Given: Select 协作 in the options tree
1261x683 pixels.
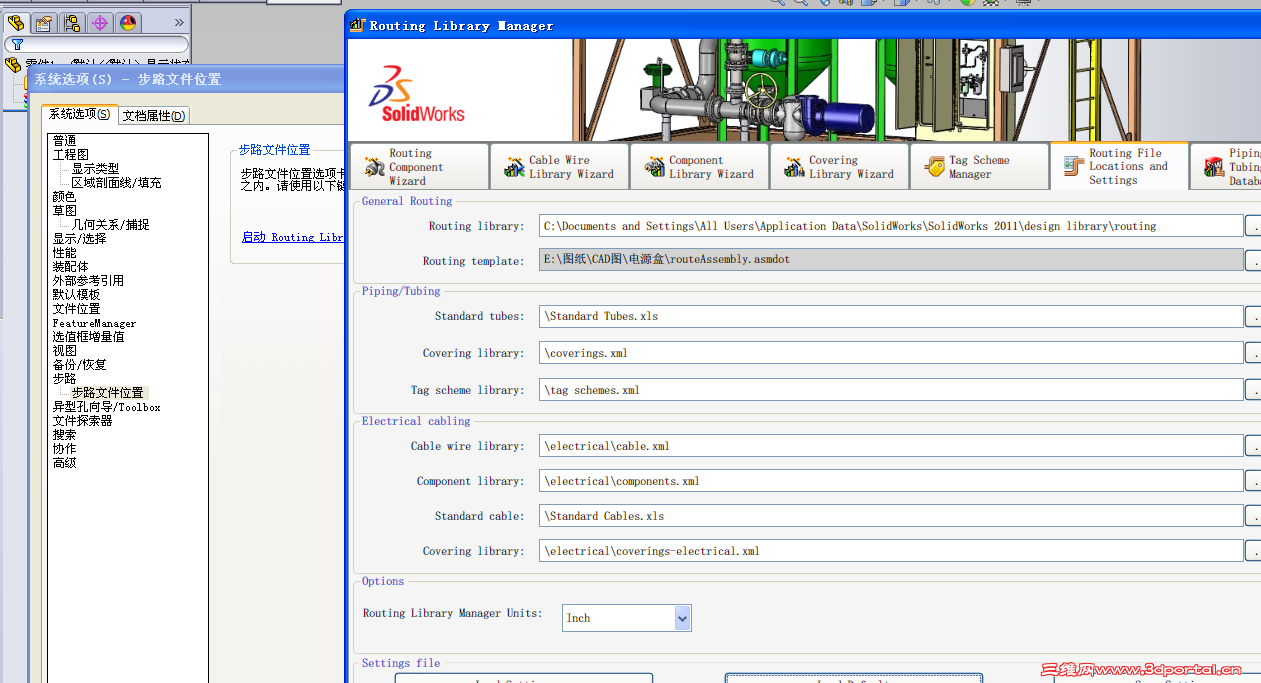Looking at the screenshot, I should (64, 449).
